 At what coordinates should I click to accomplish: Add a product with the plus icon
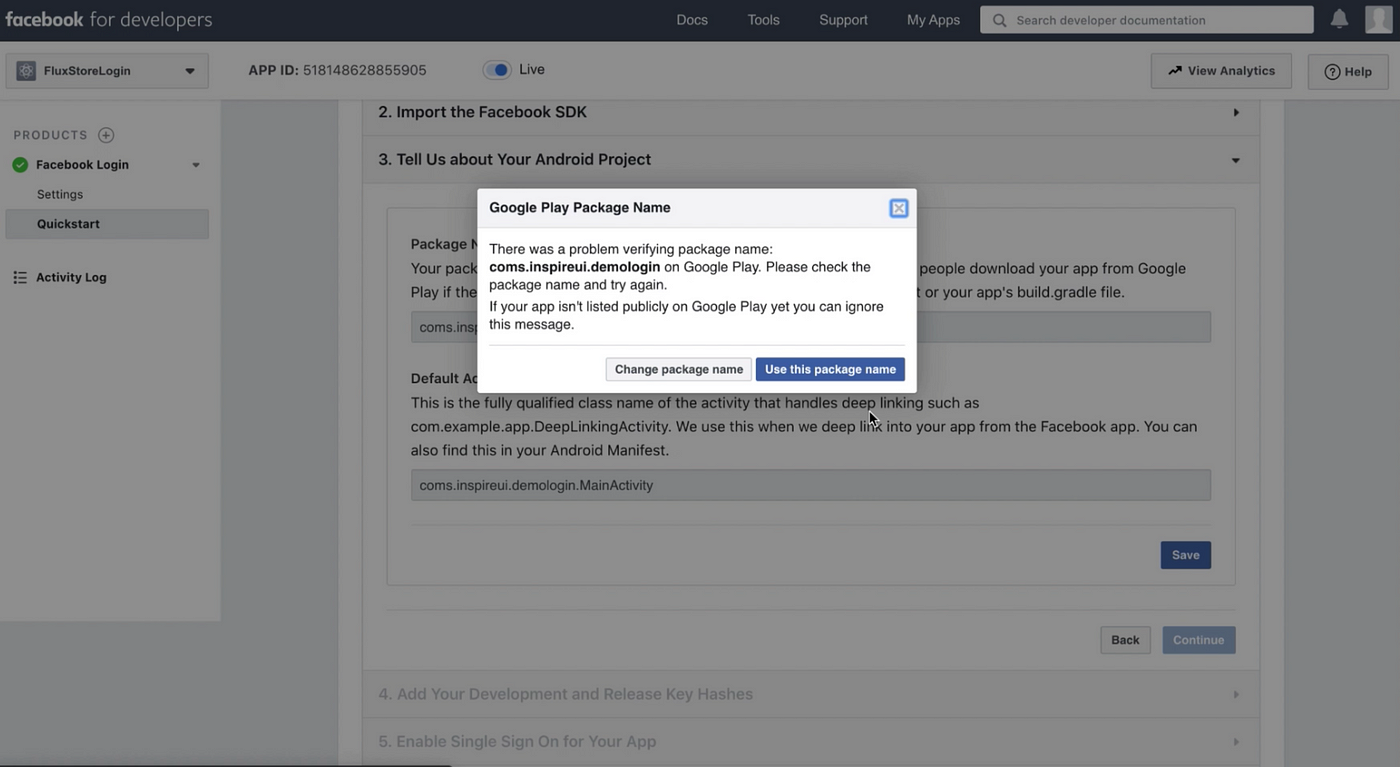106,135
